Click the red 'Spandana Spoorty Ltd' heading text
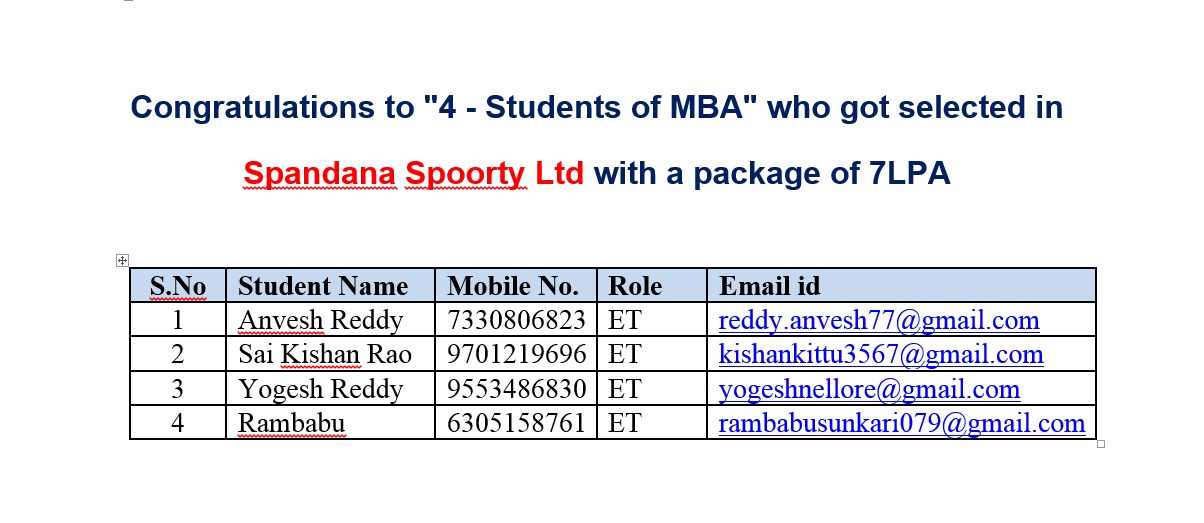Image resolution: width=1204 pixels, height=523 pixels. 413,174
